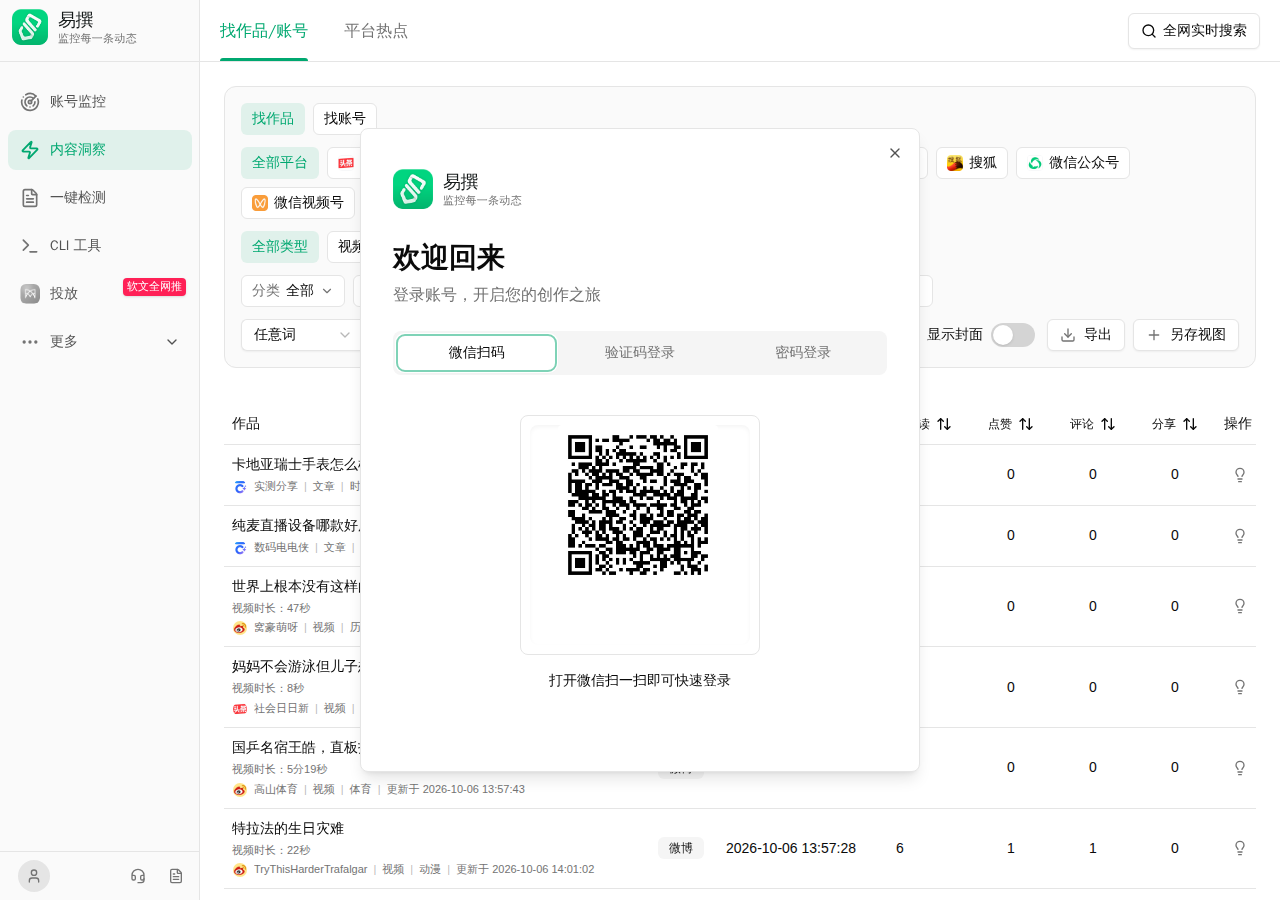Viewport: 1280px width, 900px height.
Task: Open 一键检测 from the sidebar
Action: click(100, 198)
